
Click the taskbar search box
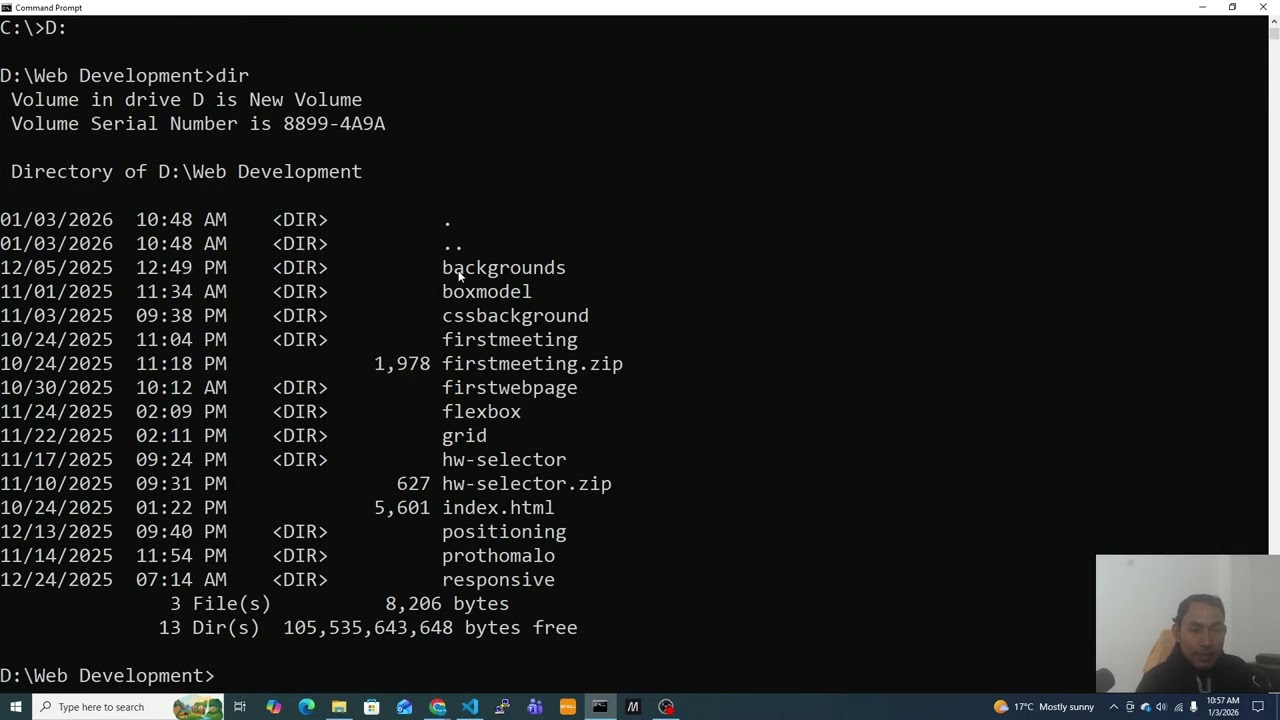pyautogui.click(x=127, y=707)
